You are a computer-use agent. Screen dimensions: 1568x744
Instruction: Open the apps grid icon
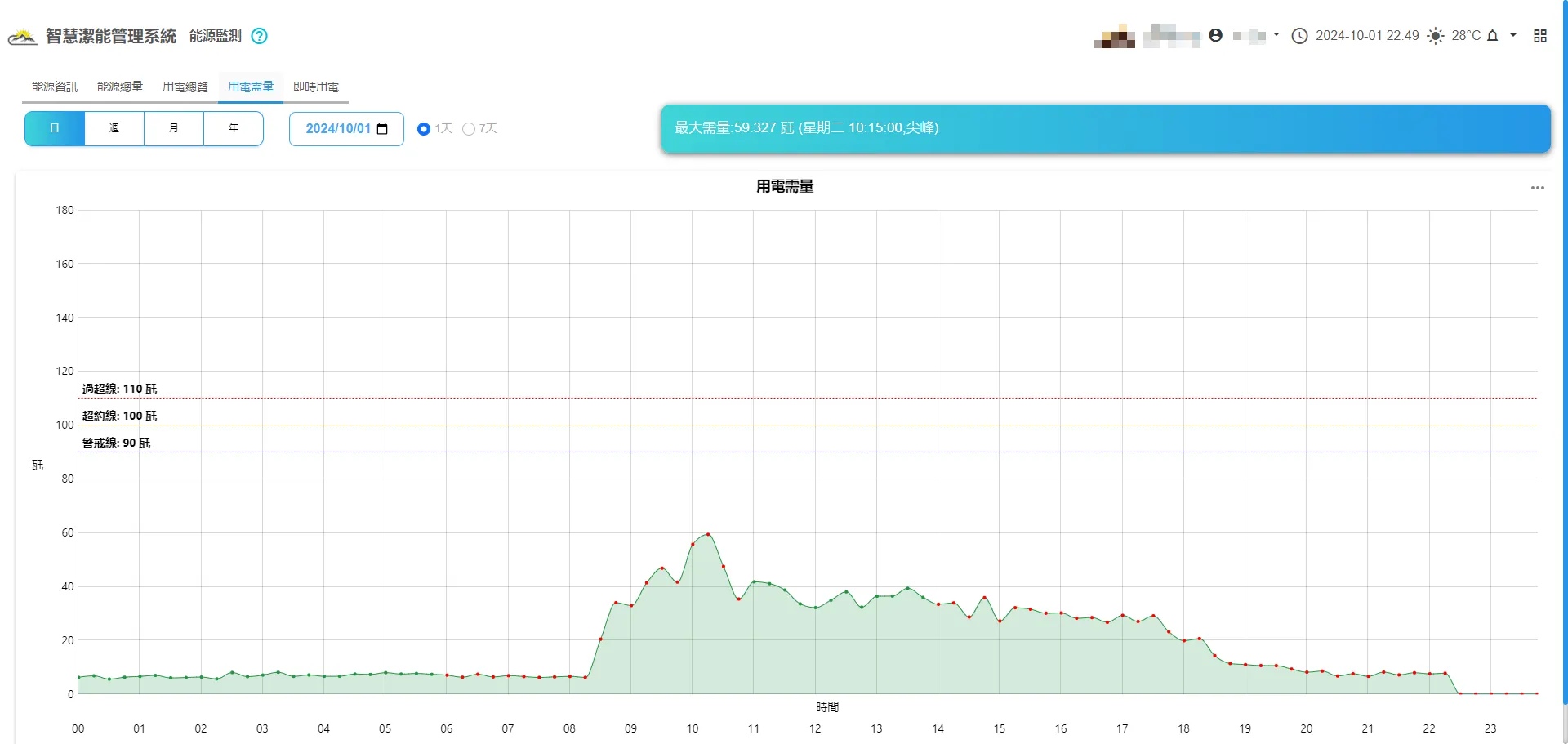click(x=1540, y=36)
